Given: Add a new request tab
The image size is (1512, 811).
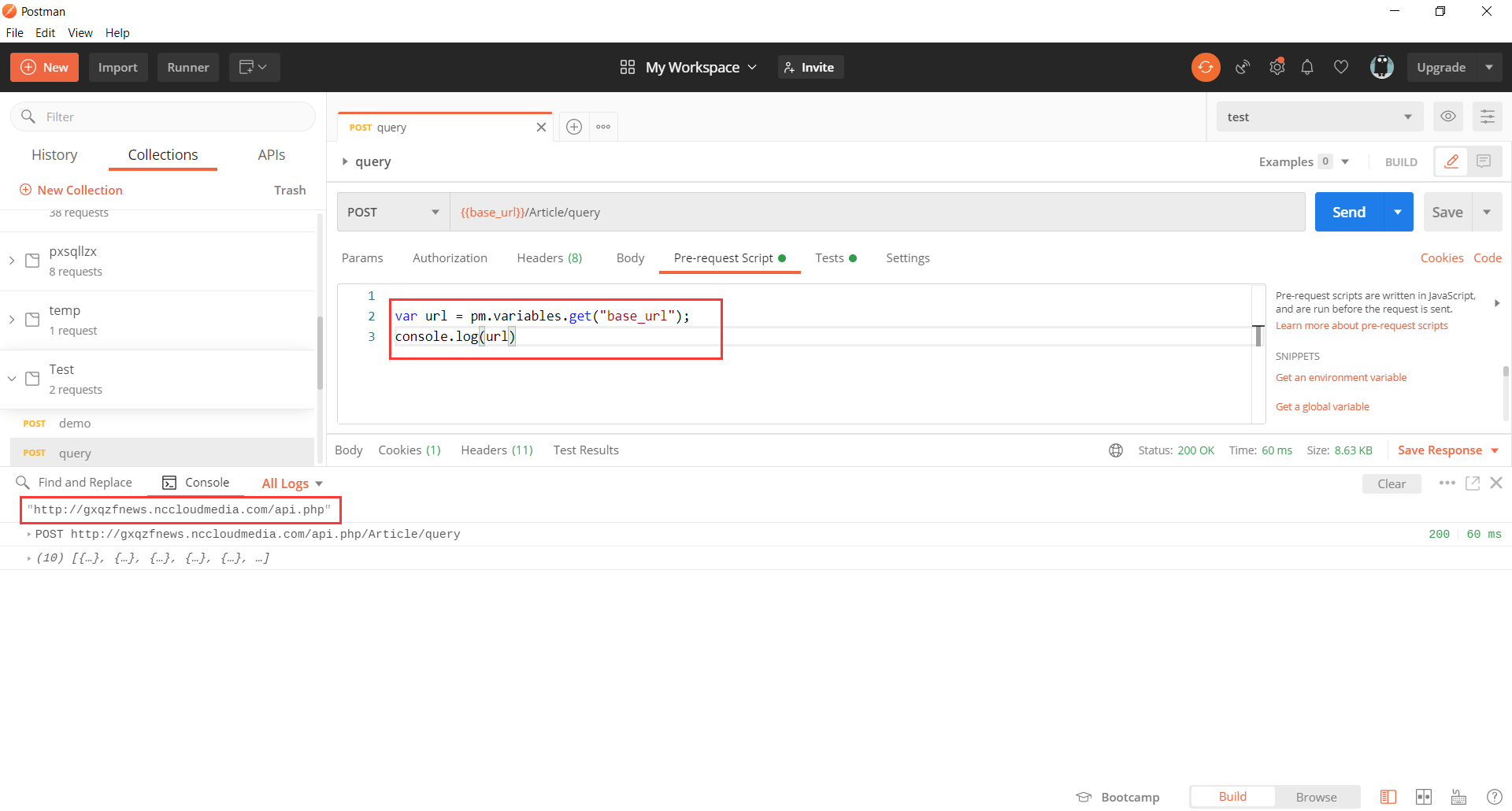Looking at the screenshot, I should pyautogui.click(x=574, y=127).
